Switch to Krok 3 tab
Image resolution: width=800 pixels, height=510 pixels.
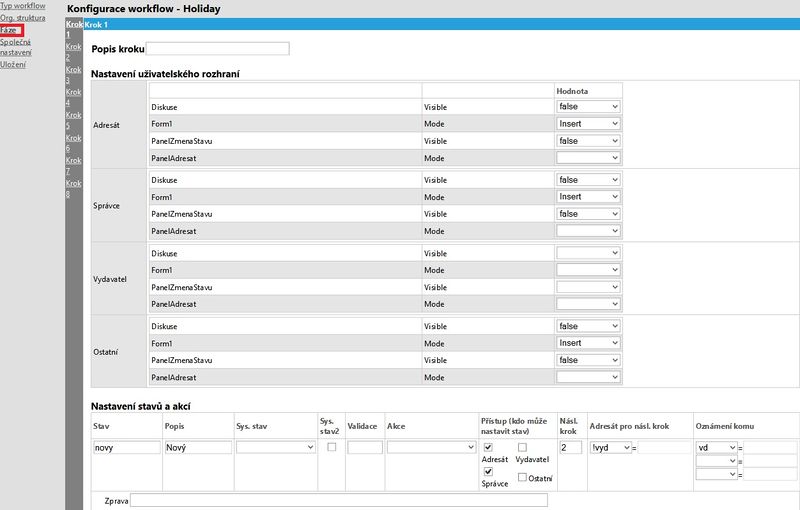click(x=73, y=74)
